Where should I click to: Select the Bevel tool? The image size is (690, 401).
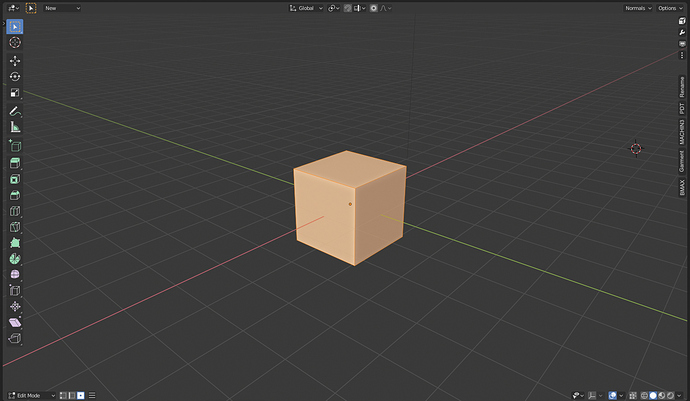pos(15,195)
